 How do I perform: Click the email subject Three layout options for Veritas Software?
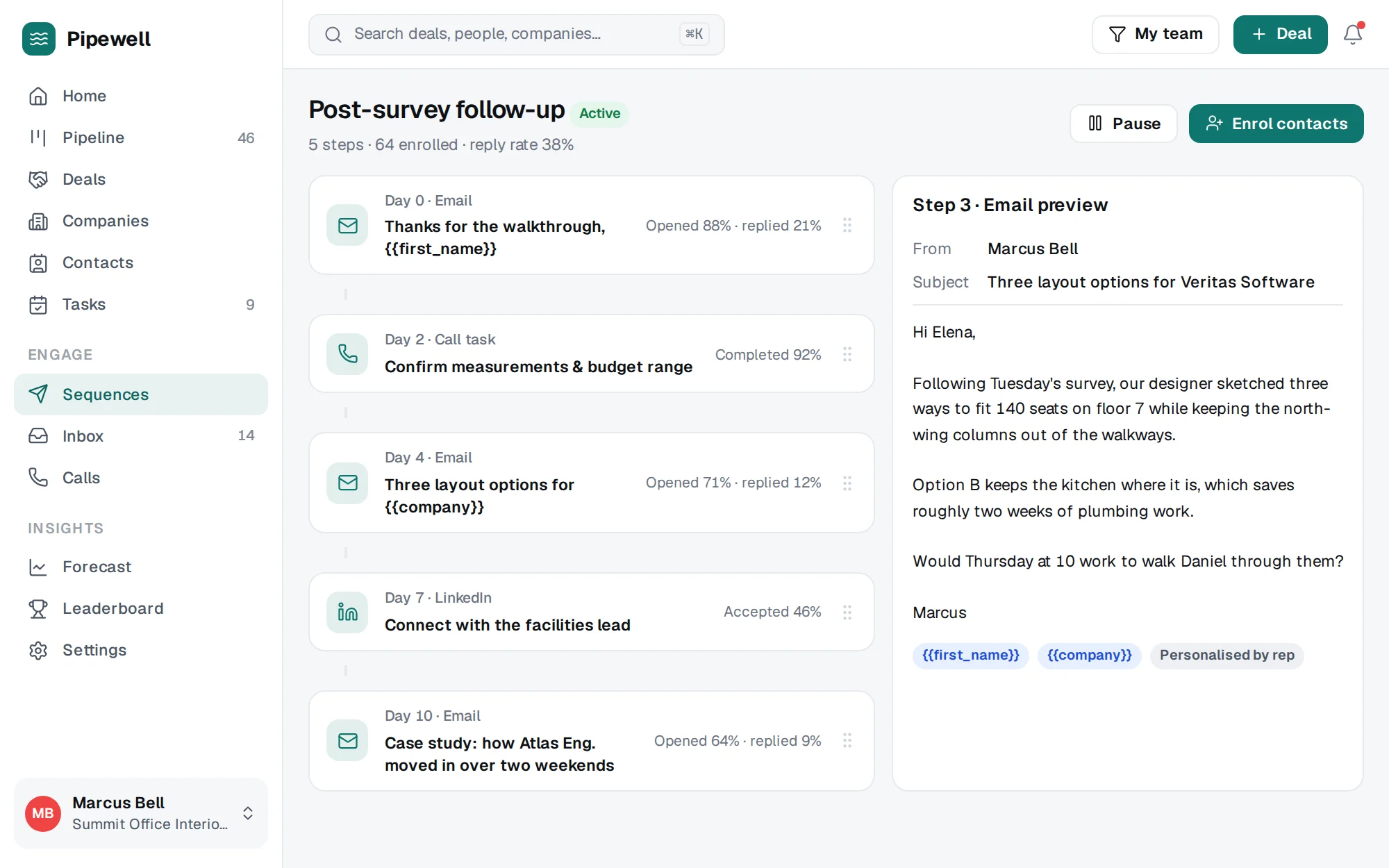click(x=1151, y=282)
